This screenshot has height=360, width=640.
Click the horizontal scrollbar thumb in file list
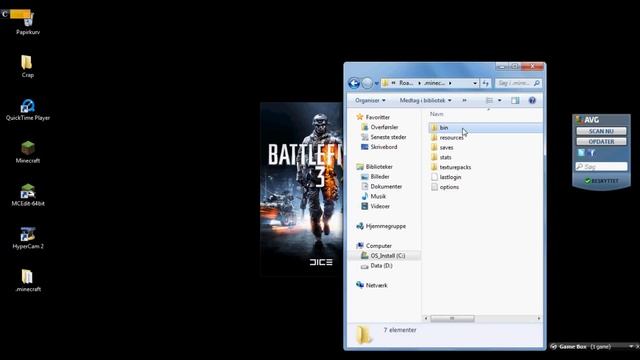pyautogui.click(x=452, y=318)
